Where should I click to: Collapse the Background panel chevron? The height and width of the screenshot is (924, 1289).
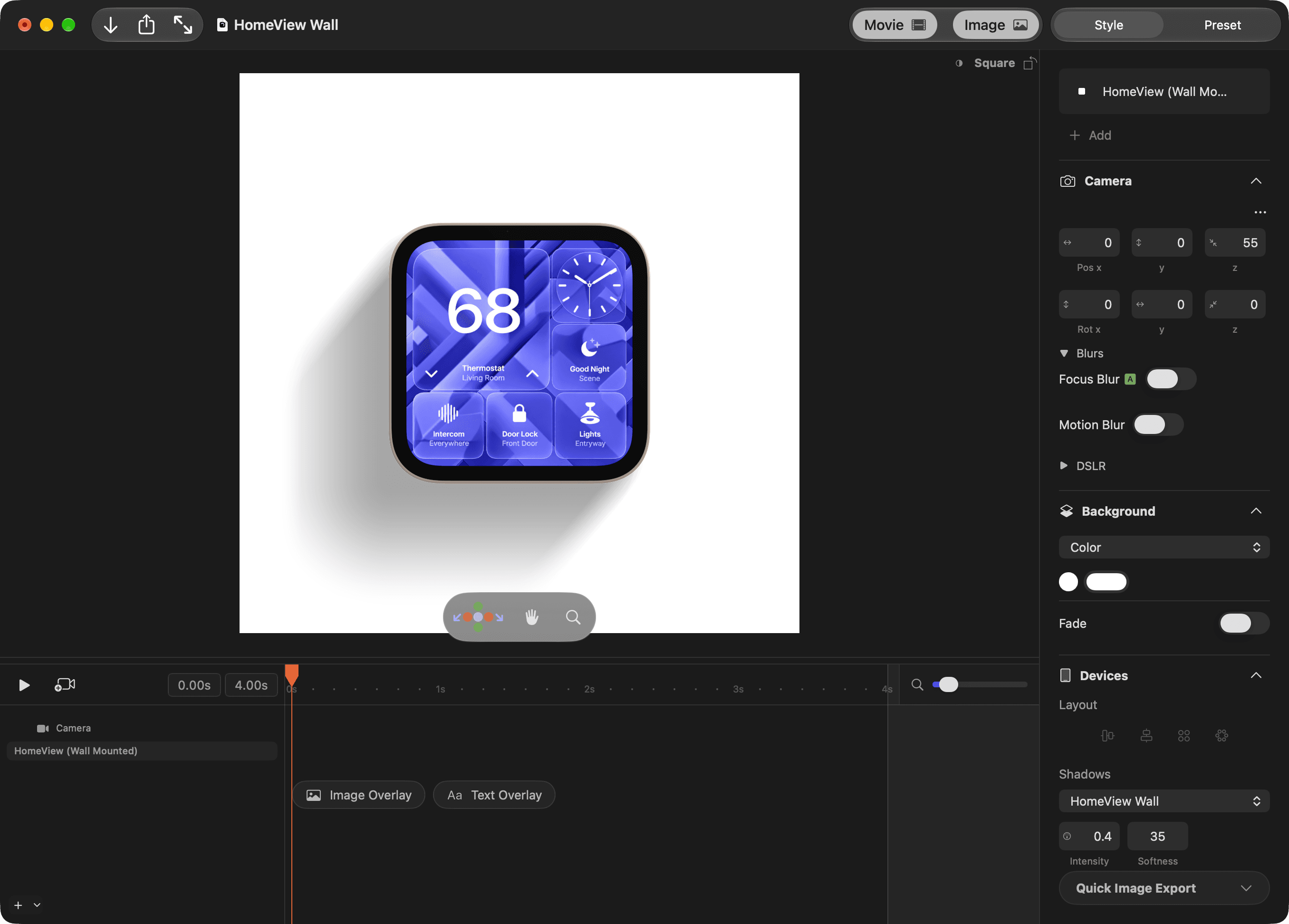click(1256, 511)
